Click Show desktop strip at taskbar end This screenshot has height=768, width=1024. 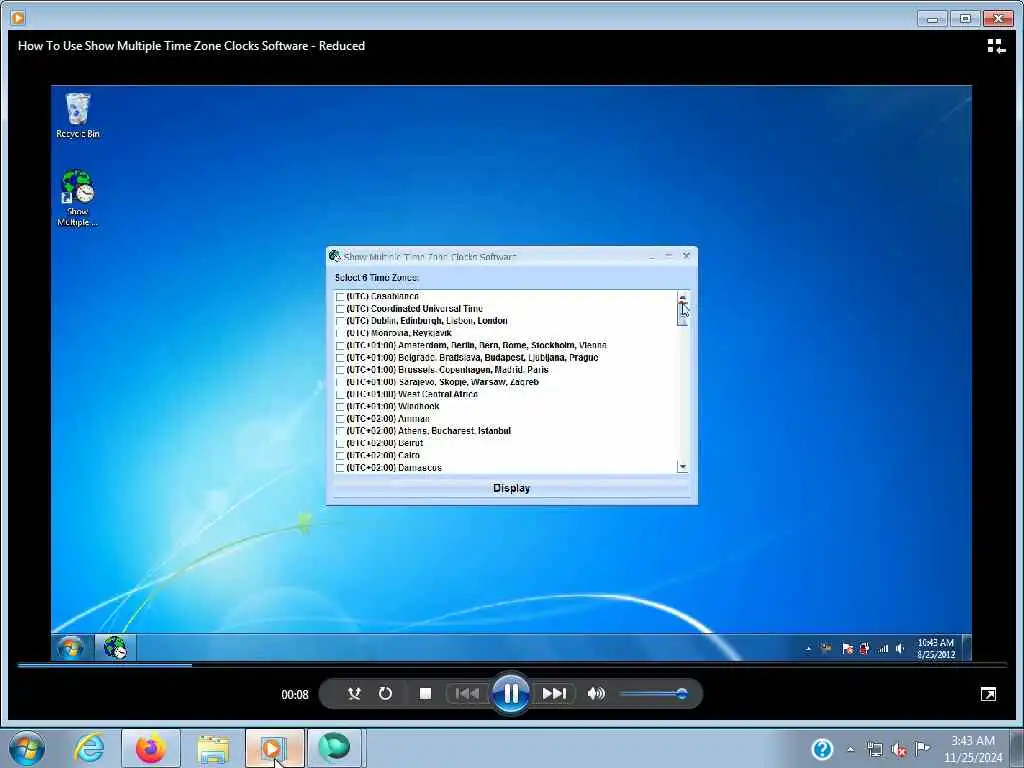click(x=1018, y=748)
